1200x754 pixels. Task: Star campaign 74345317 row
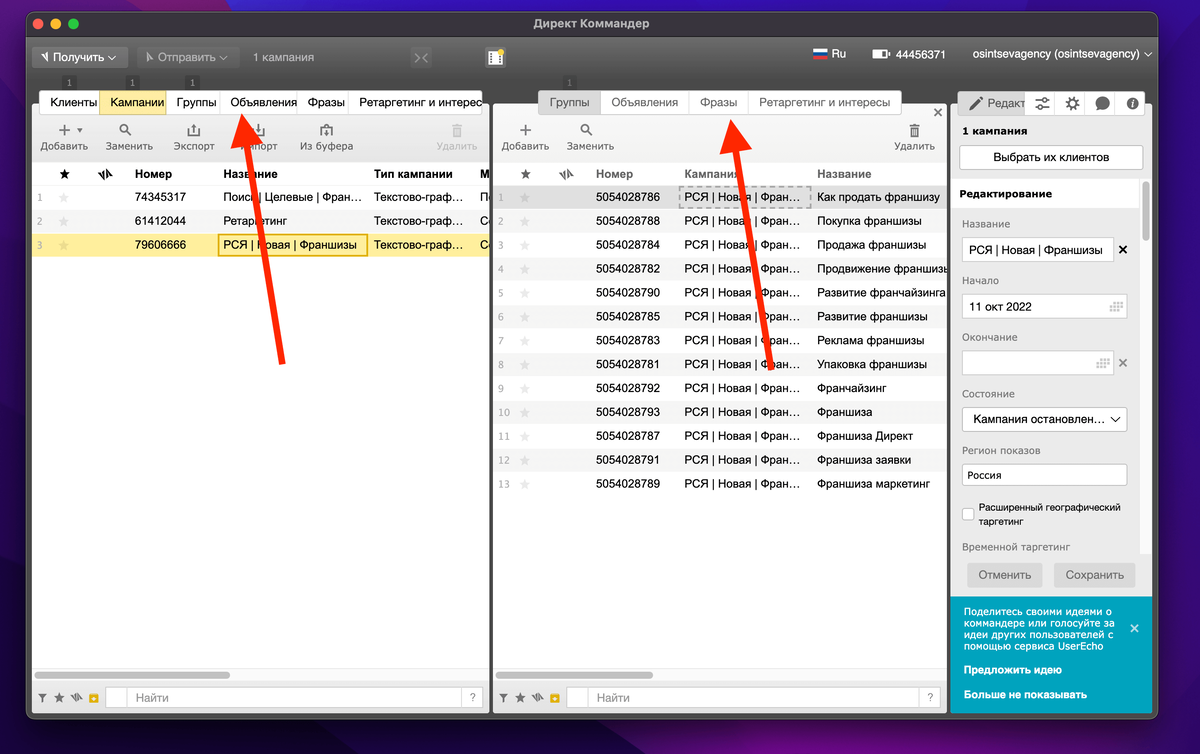coord(64,197)
